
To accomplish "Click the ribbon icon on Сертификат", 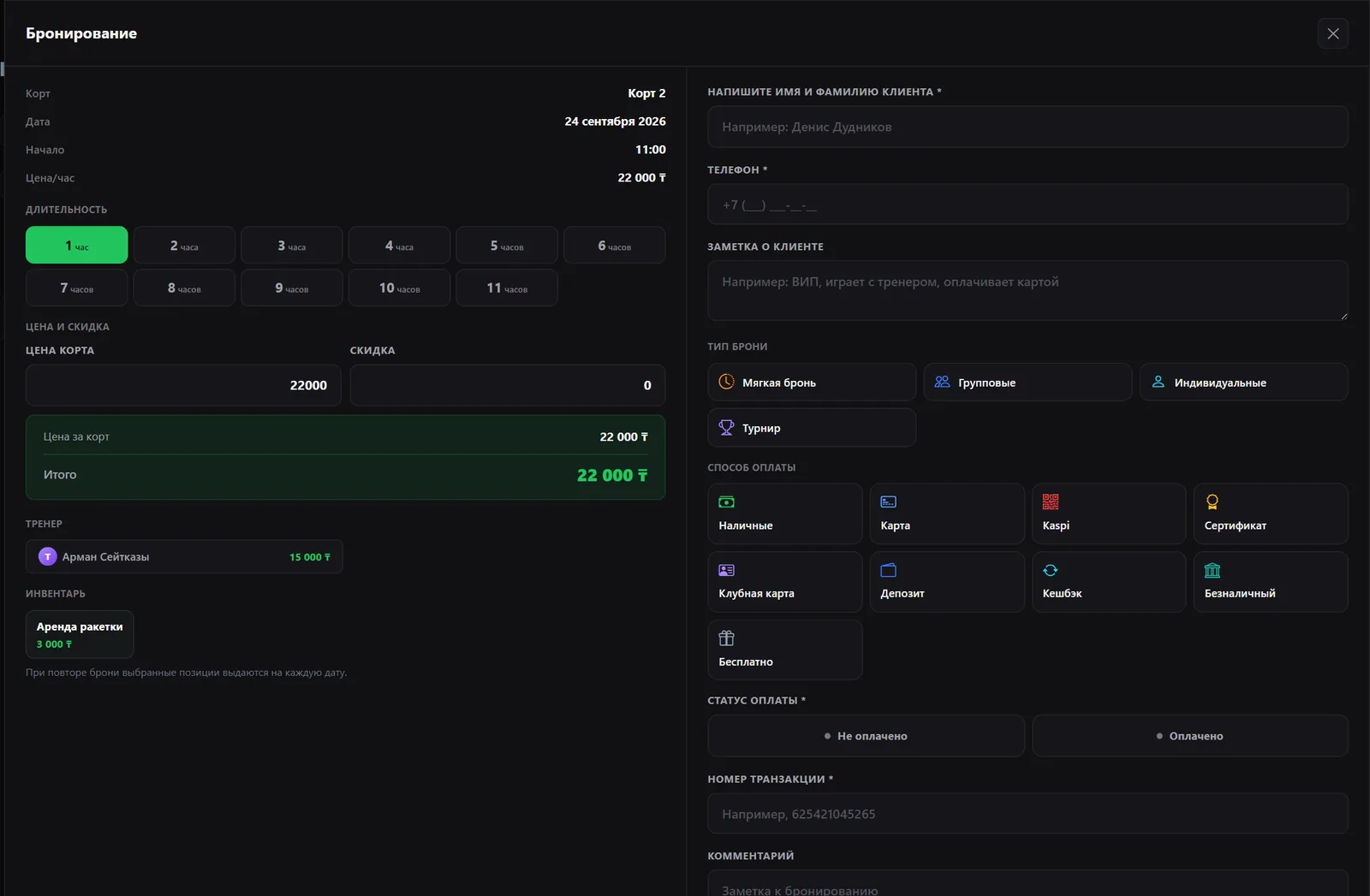I will [x=1212, y=501].
